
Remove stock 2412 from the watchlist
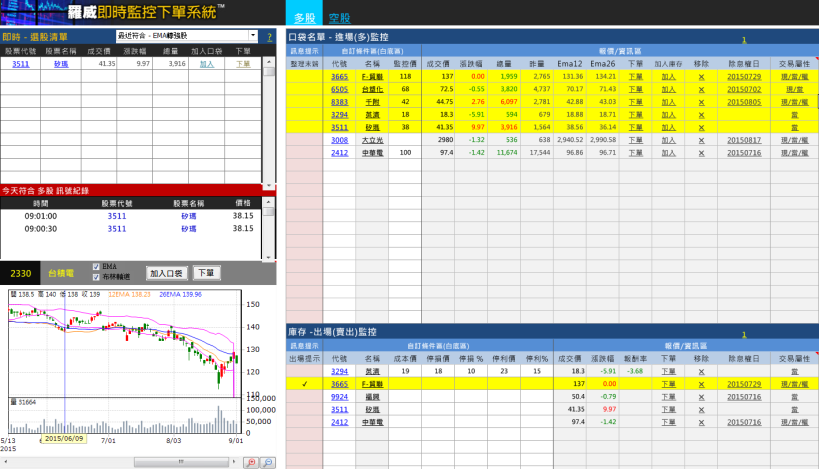pos(701,153)
